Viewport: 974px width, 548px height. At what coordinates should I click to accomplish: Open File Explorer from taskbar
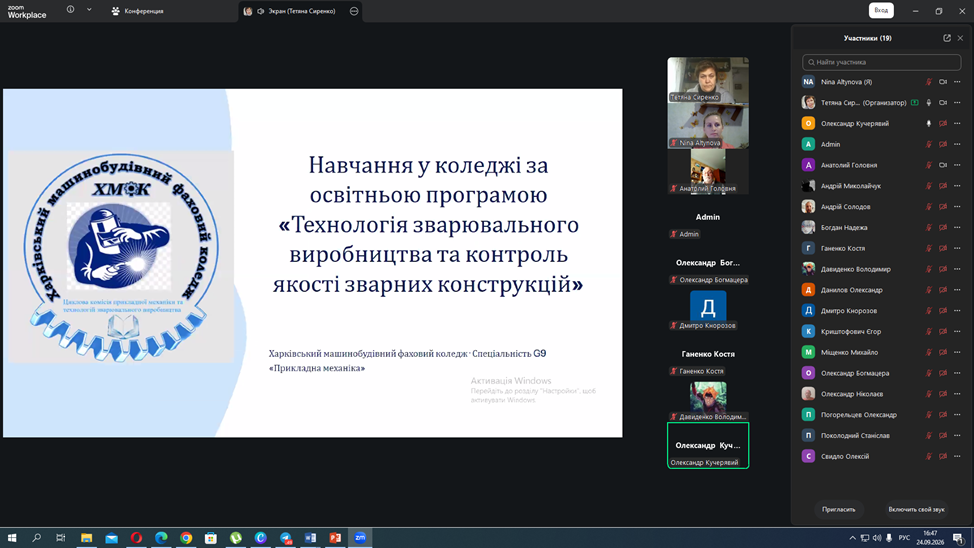[86, 538]
